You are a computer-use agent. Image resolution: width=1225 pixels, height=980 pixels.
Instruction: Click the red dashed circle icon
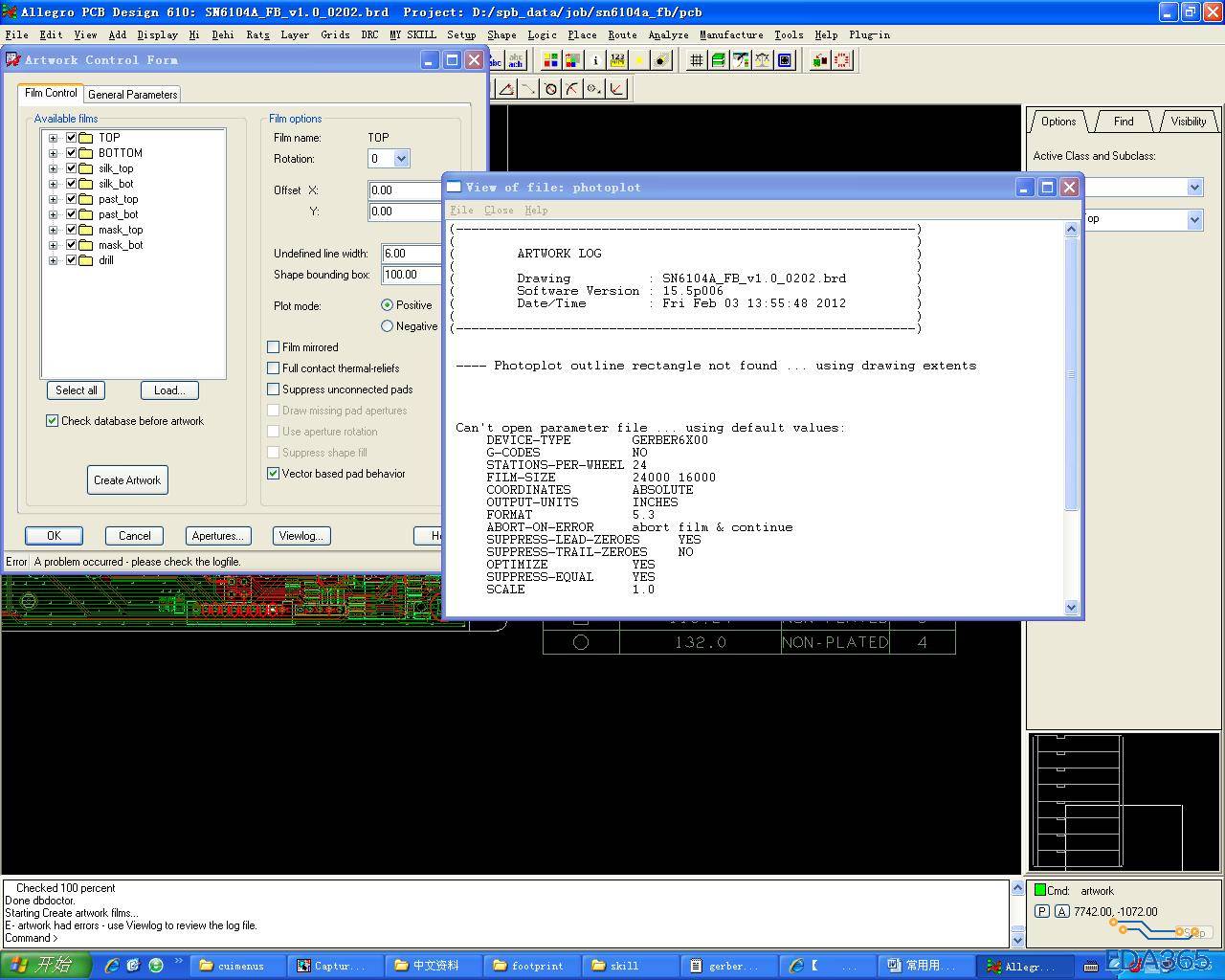click(x=842, y=60)
